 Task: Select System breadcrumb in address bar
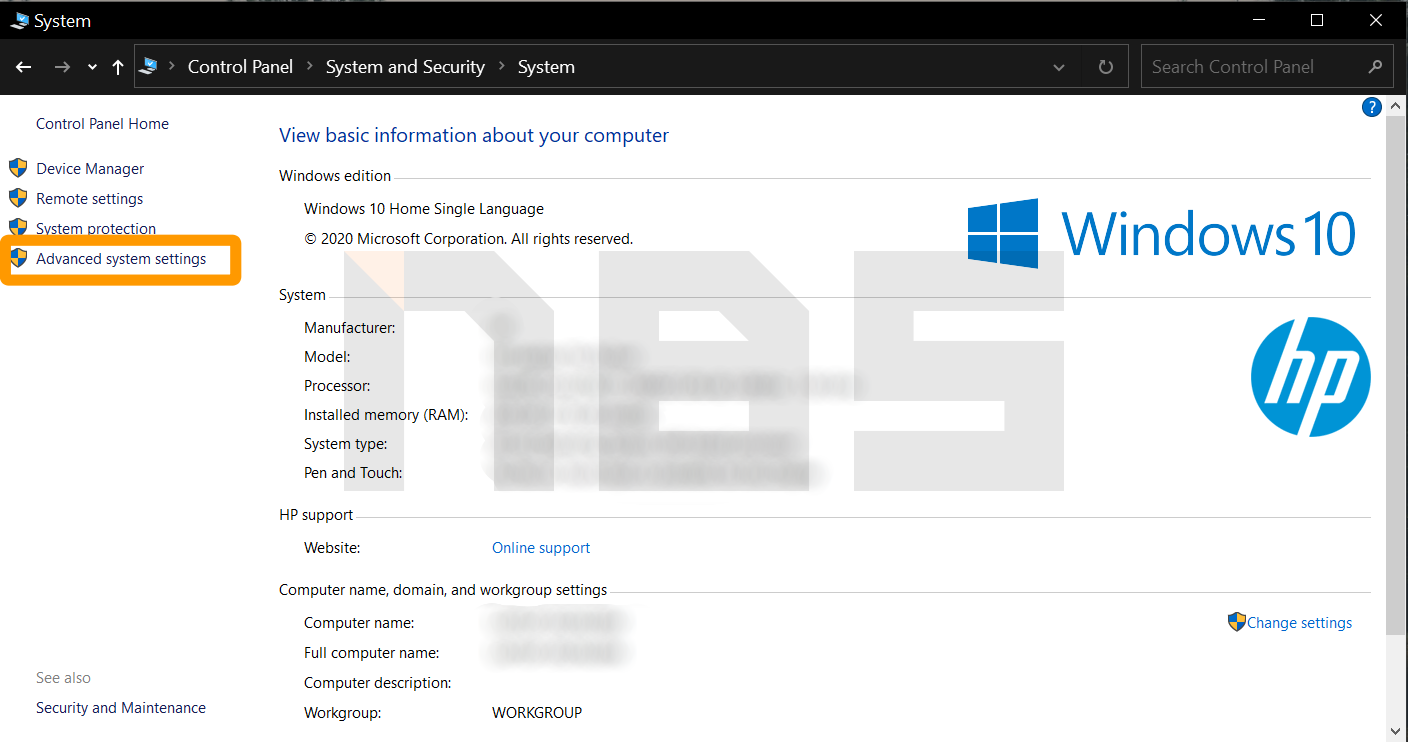[546, 67]
